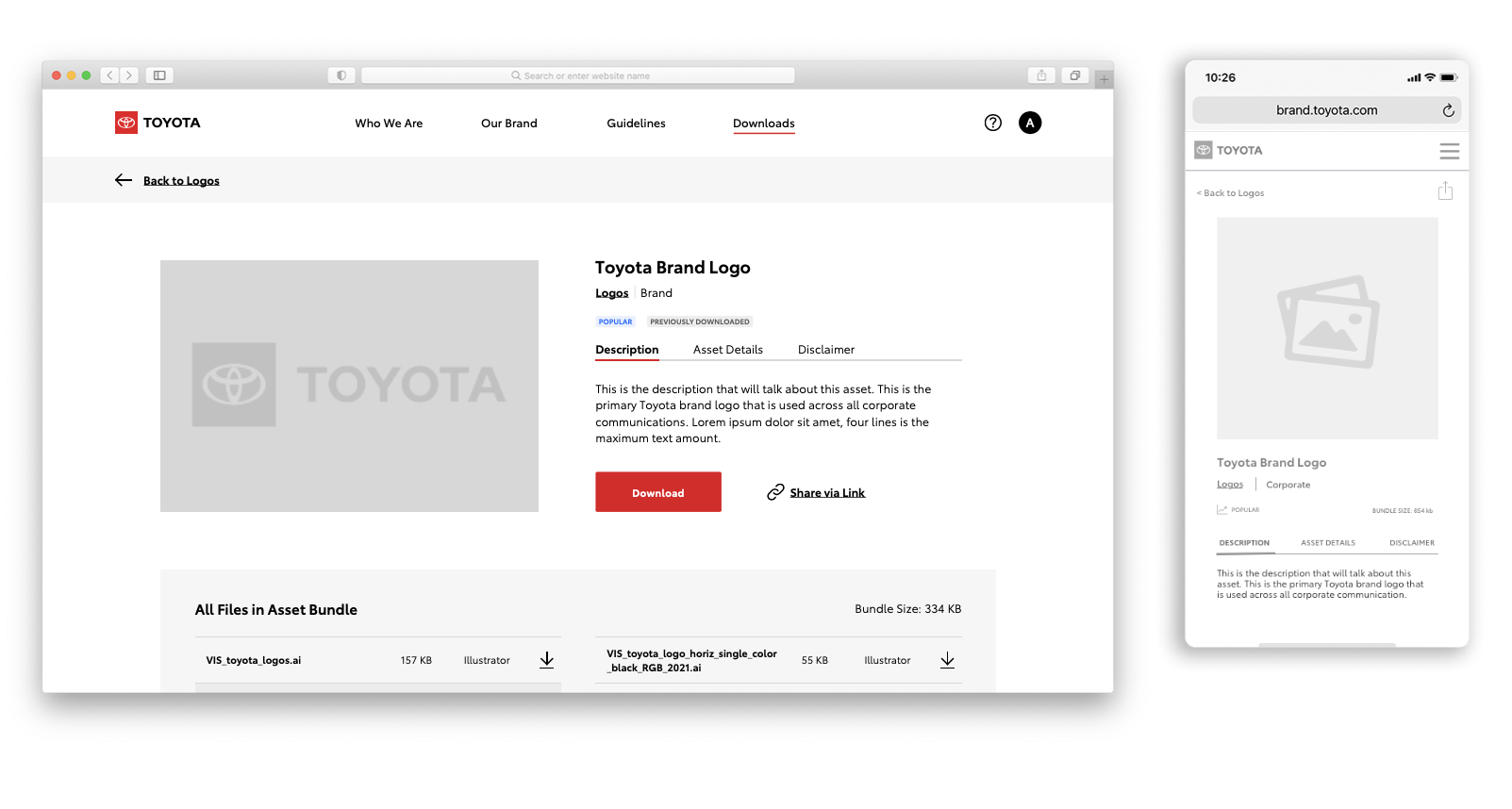Click the chain link icon beside Share via Link
1512x809 pixels.
[775, 492]
